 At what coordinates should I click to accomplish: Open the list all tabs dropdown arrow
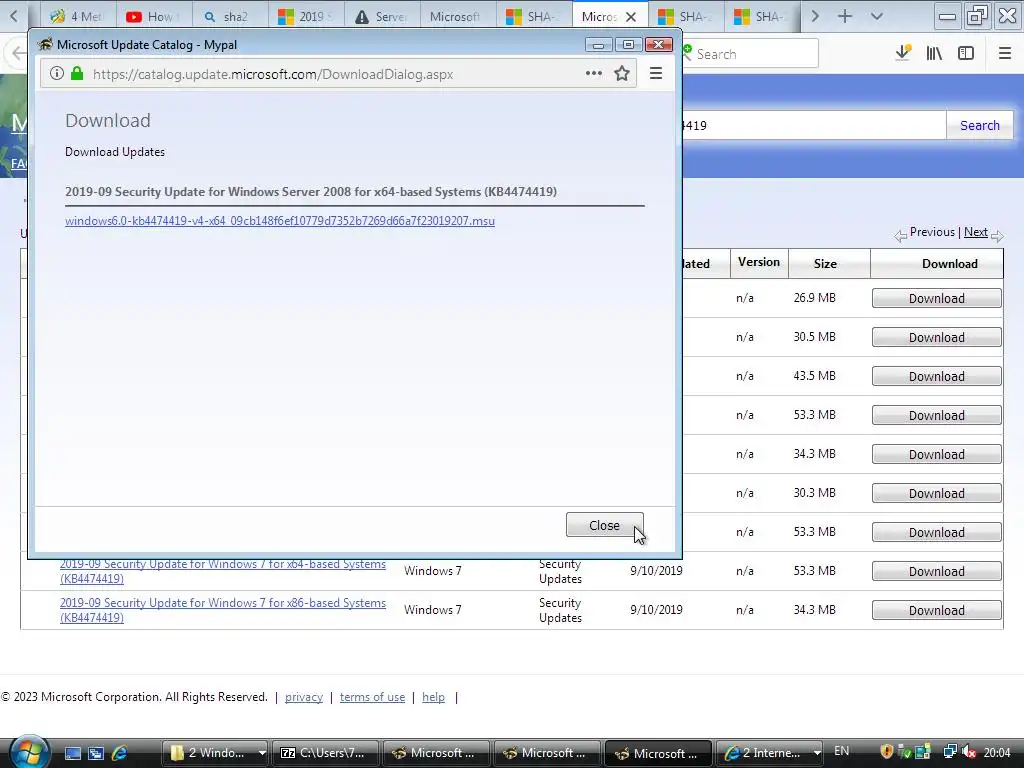[x=877, y=16]
